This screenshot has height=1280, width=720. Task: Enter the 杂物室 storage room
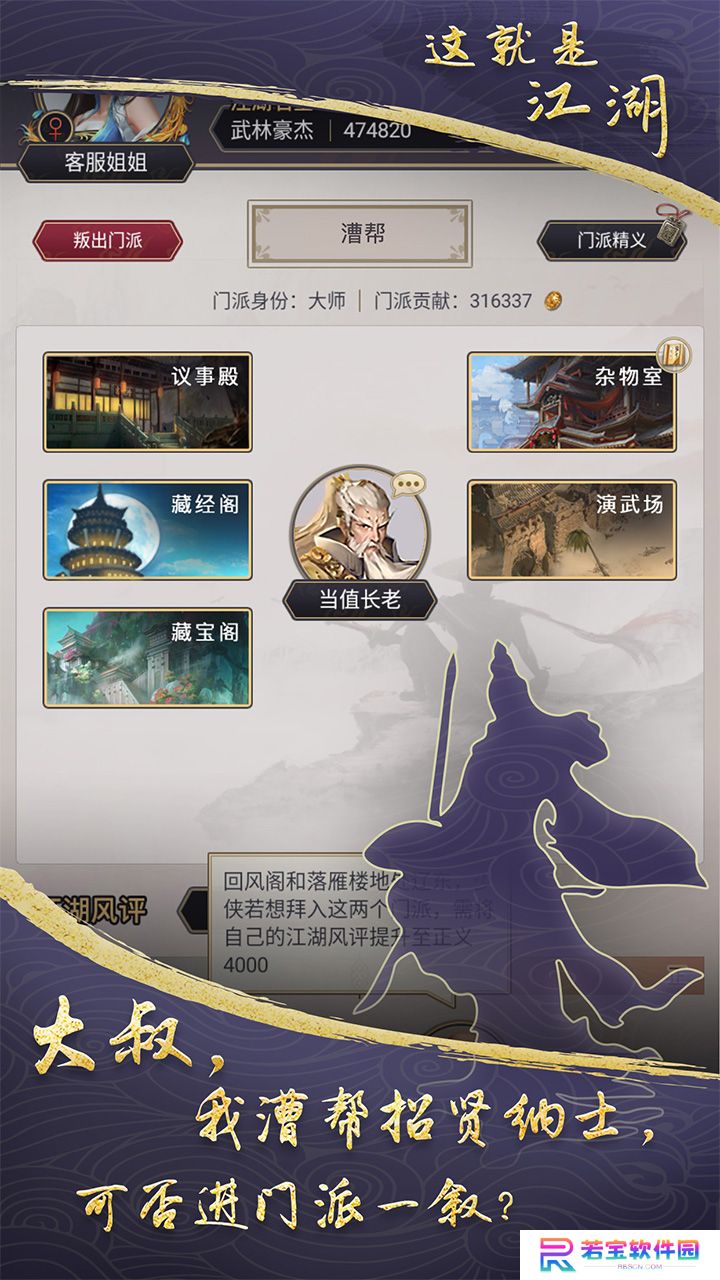572,401
